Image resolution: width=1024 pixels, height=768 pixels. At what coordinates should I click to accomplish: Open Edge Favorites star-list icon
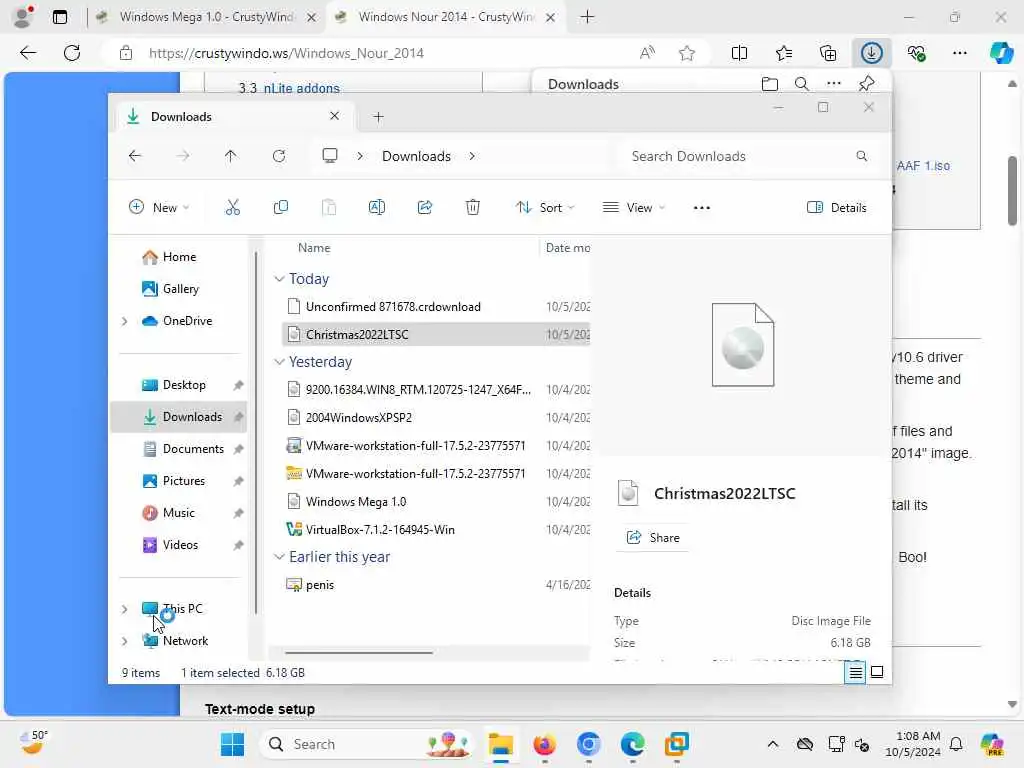[784, 53]
